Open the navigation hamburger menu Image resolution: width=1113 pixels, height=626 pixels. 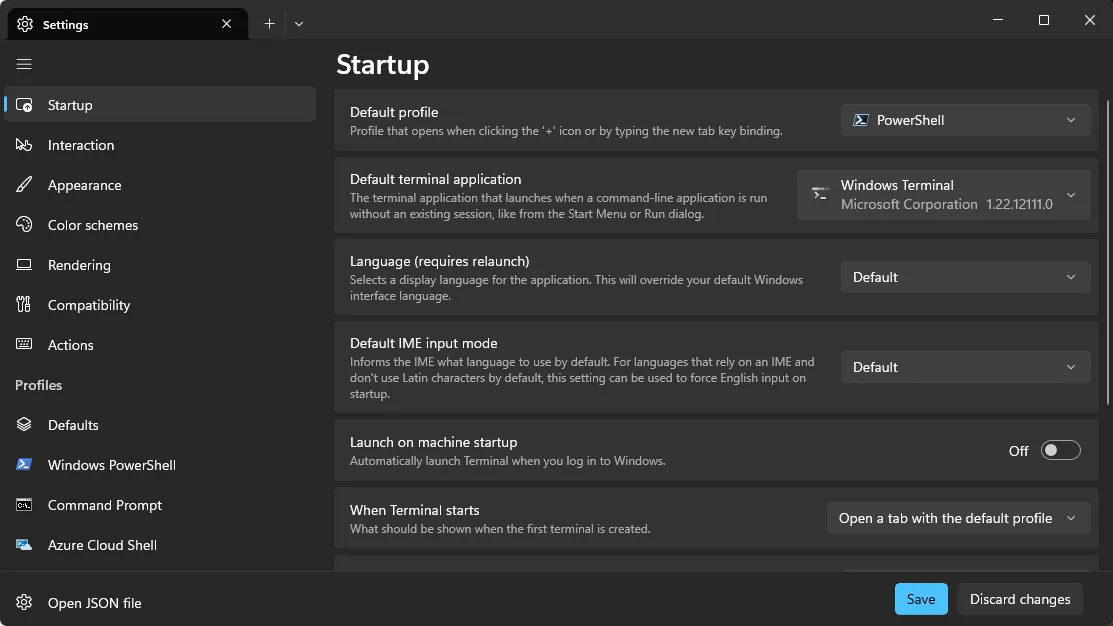click(24, 64)
